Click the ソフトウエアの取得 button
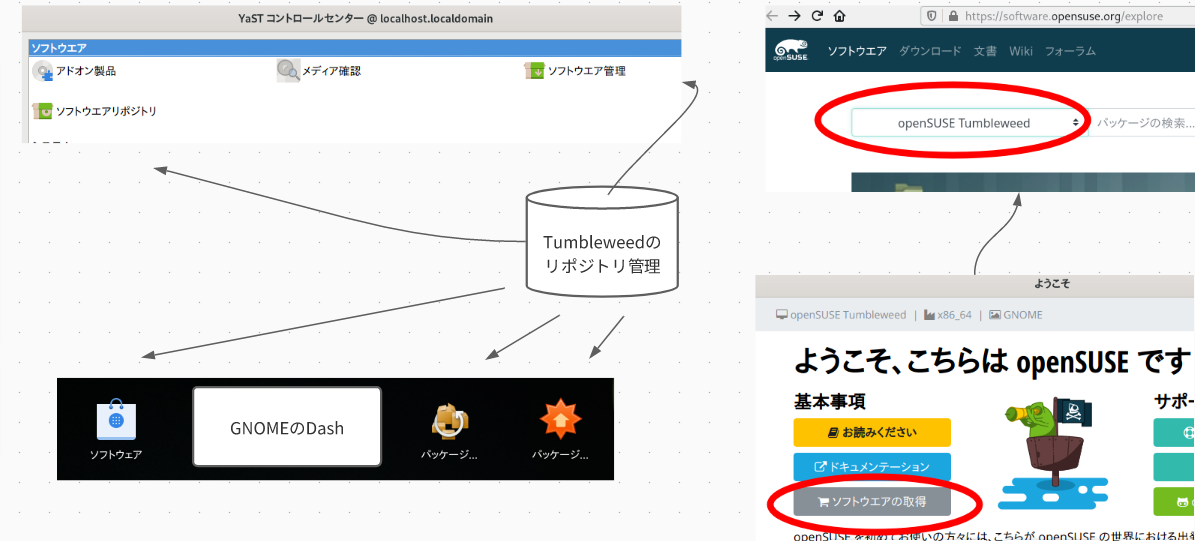The image size is (1195, 541). 872,502
